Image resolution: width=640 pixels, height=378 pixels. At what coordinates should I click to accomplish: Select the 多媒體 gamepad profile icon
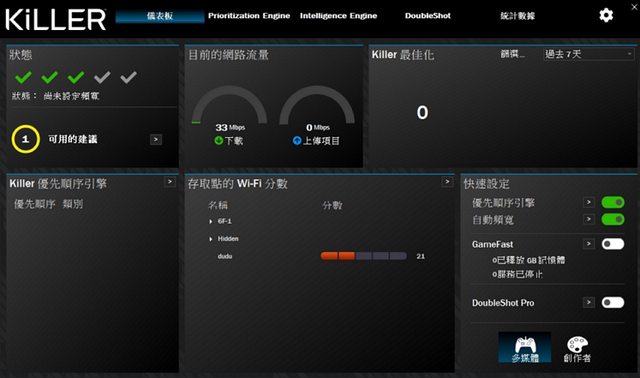coord(525,348)
